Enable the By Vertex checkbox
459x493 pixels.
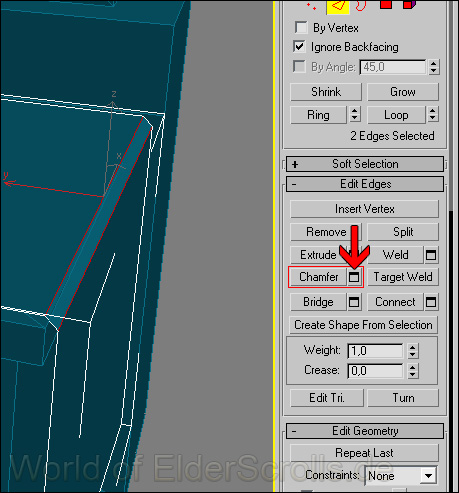coord(301,28)
